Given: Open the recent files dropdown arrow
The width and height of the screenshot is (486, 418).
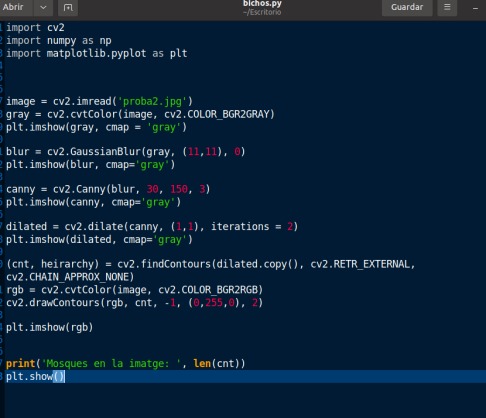Looking at the screenshot, I should [43, 7].
